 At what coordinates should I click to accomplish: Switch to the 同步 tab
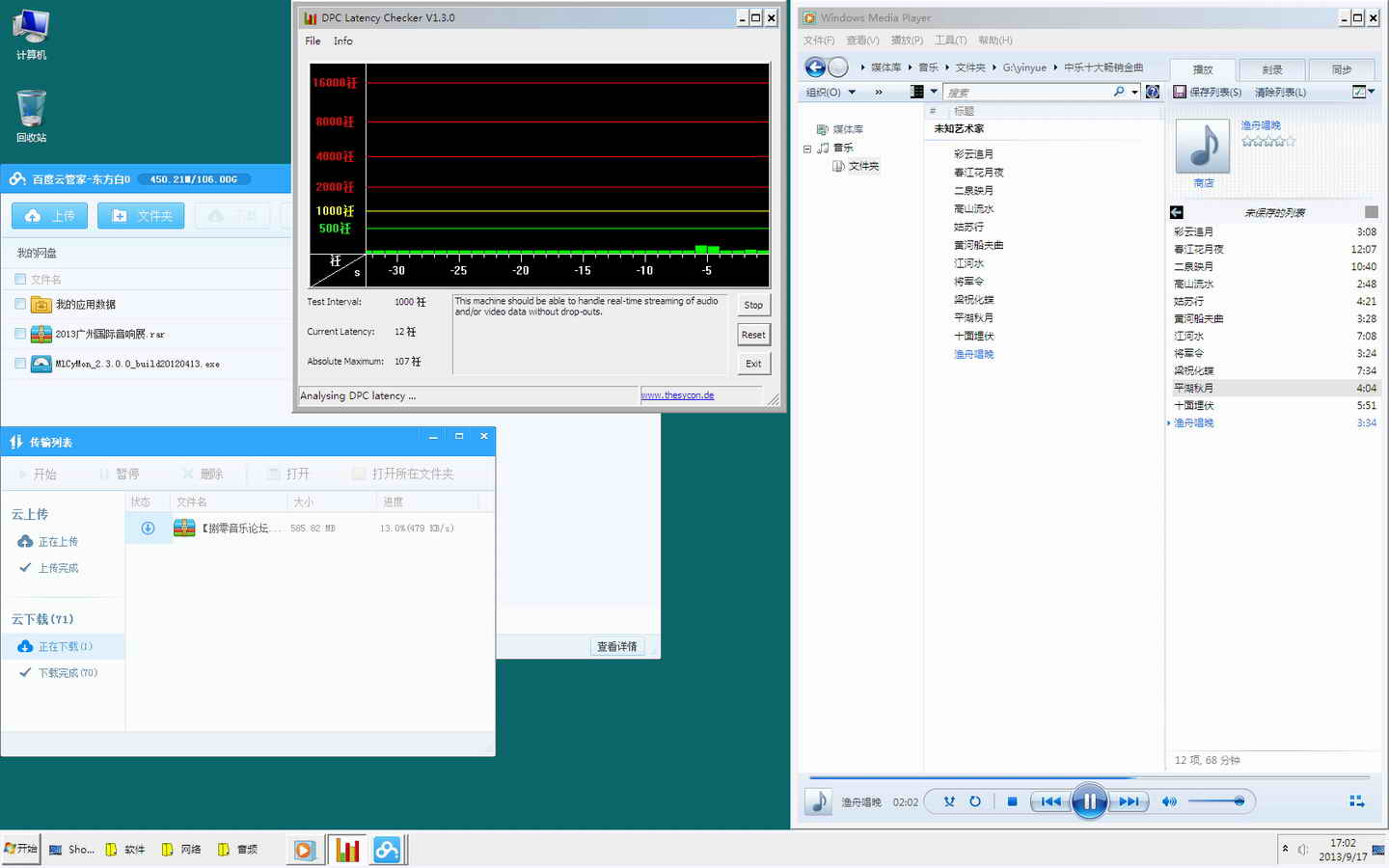tap(1342, 69)
